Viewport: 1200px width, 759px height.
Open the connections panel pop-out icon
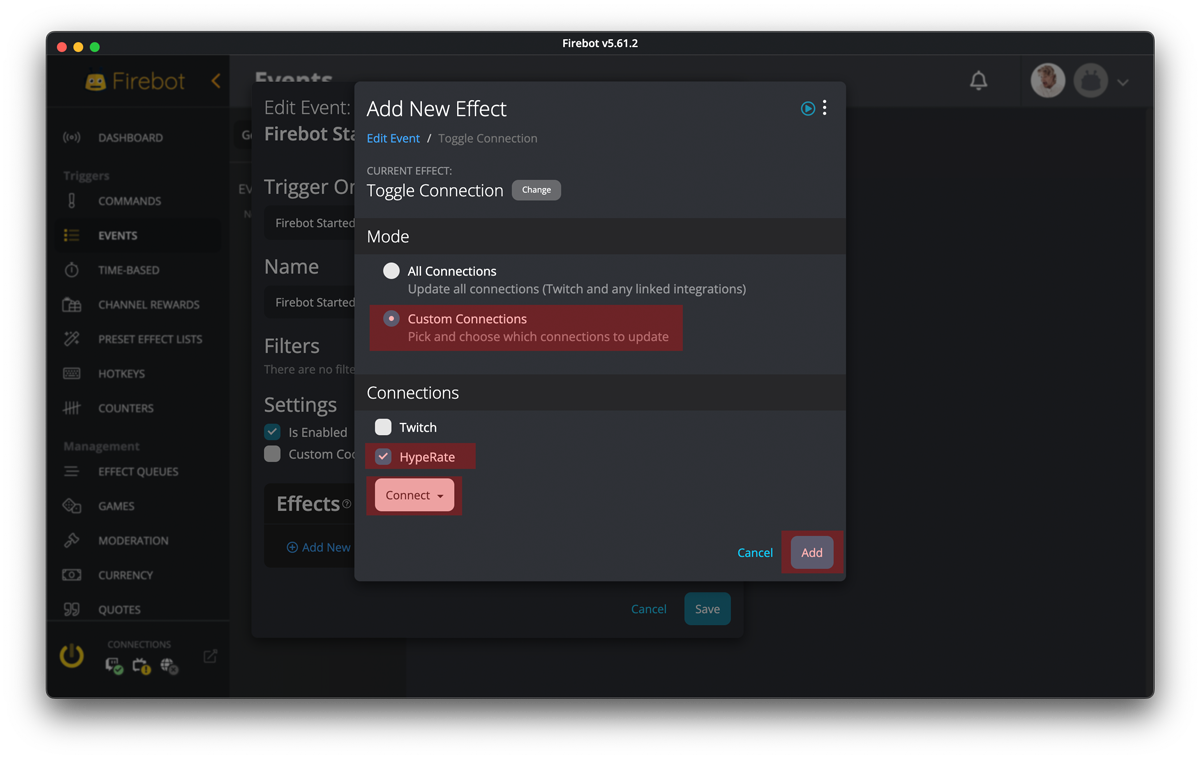point(210,657)
